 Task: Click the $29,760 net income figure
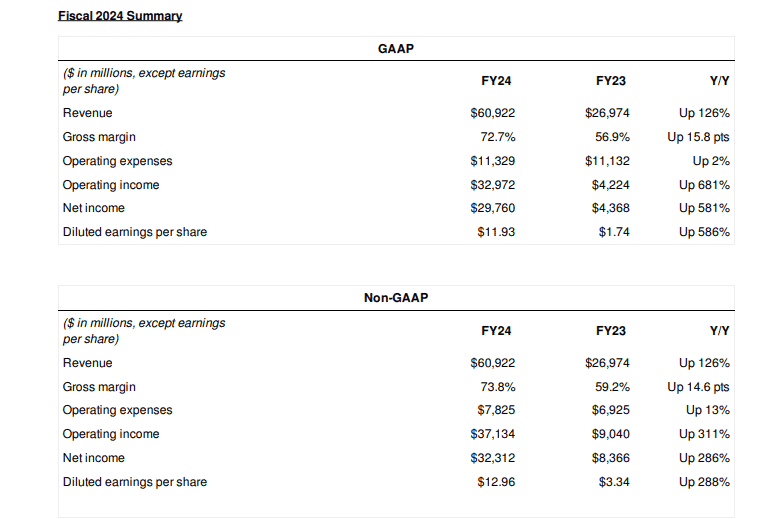pyautogui.click(x=493, y=208)
